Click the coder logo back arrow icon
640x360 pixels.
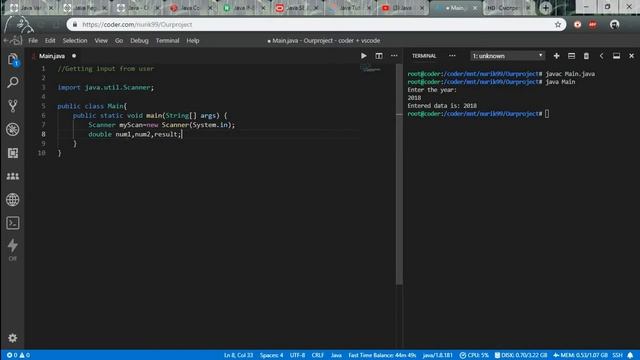pos(12,40)
